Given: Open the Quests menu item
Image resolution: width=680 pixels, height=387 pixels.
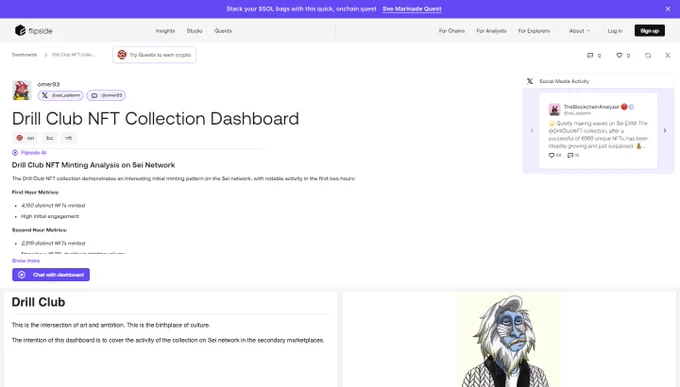Looking at the screenshot, I should pyautogui.click(x=223, y=31).
